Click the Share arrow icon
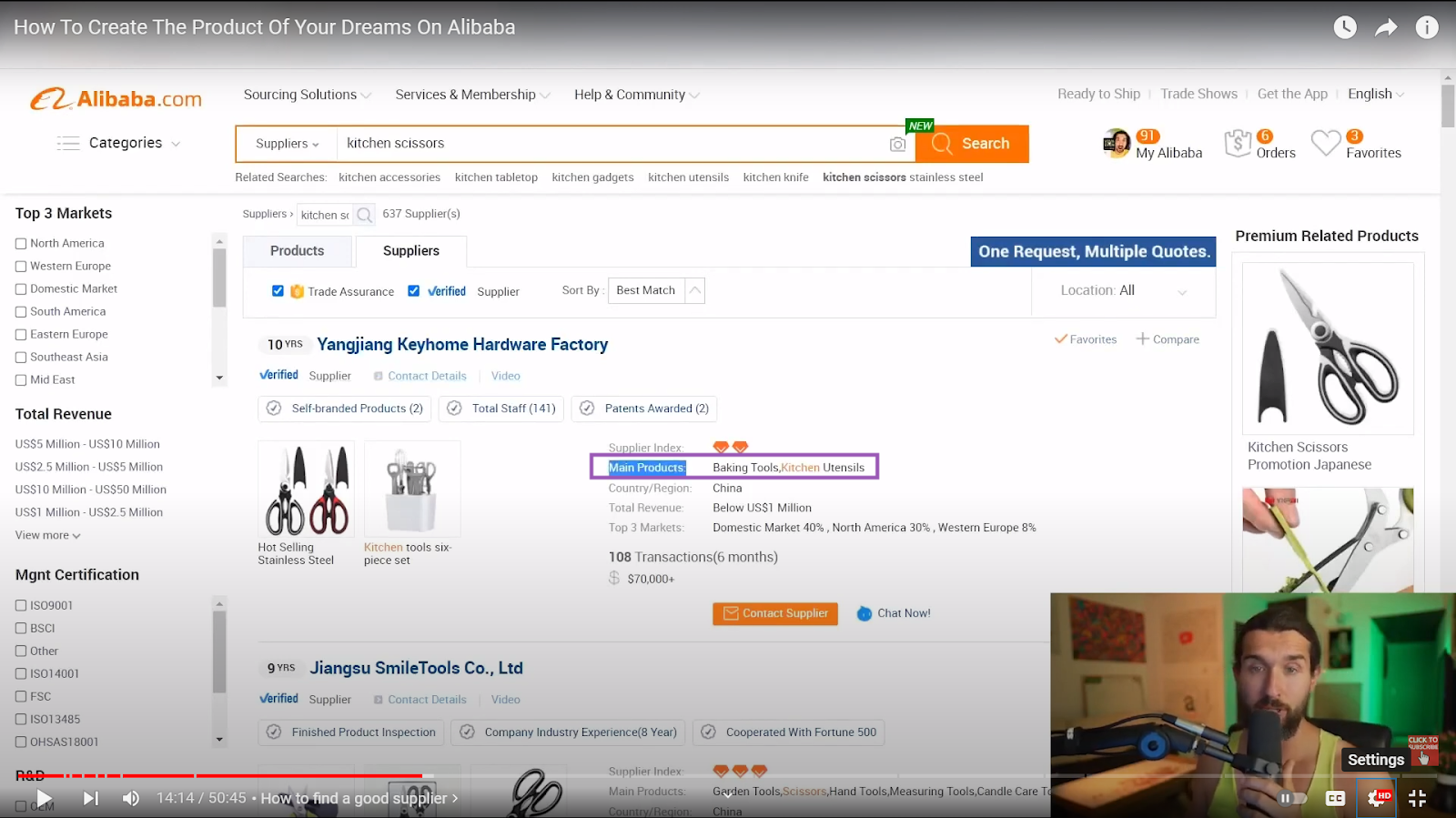1456x818 pixels. coord(1386,27)
